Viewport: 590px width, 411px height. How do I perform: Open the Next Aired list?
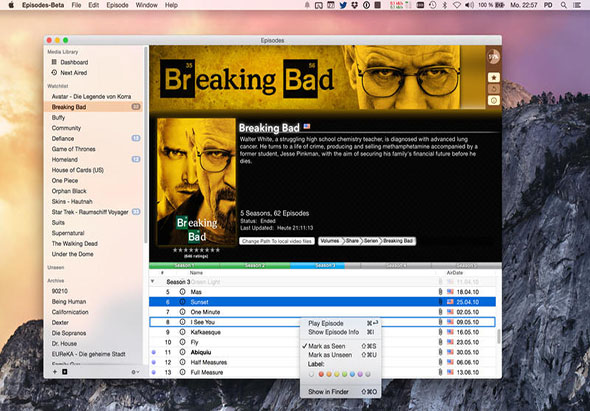pos(69,73)
